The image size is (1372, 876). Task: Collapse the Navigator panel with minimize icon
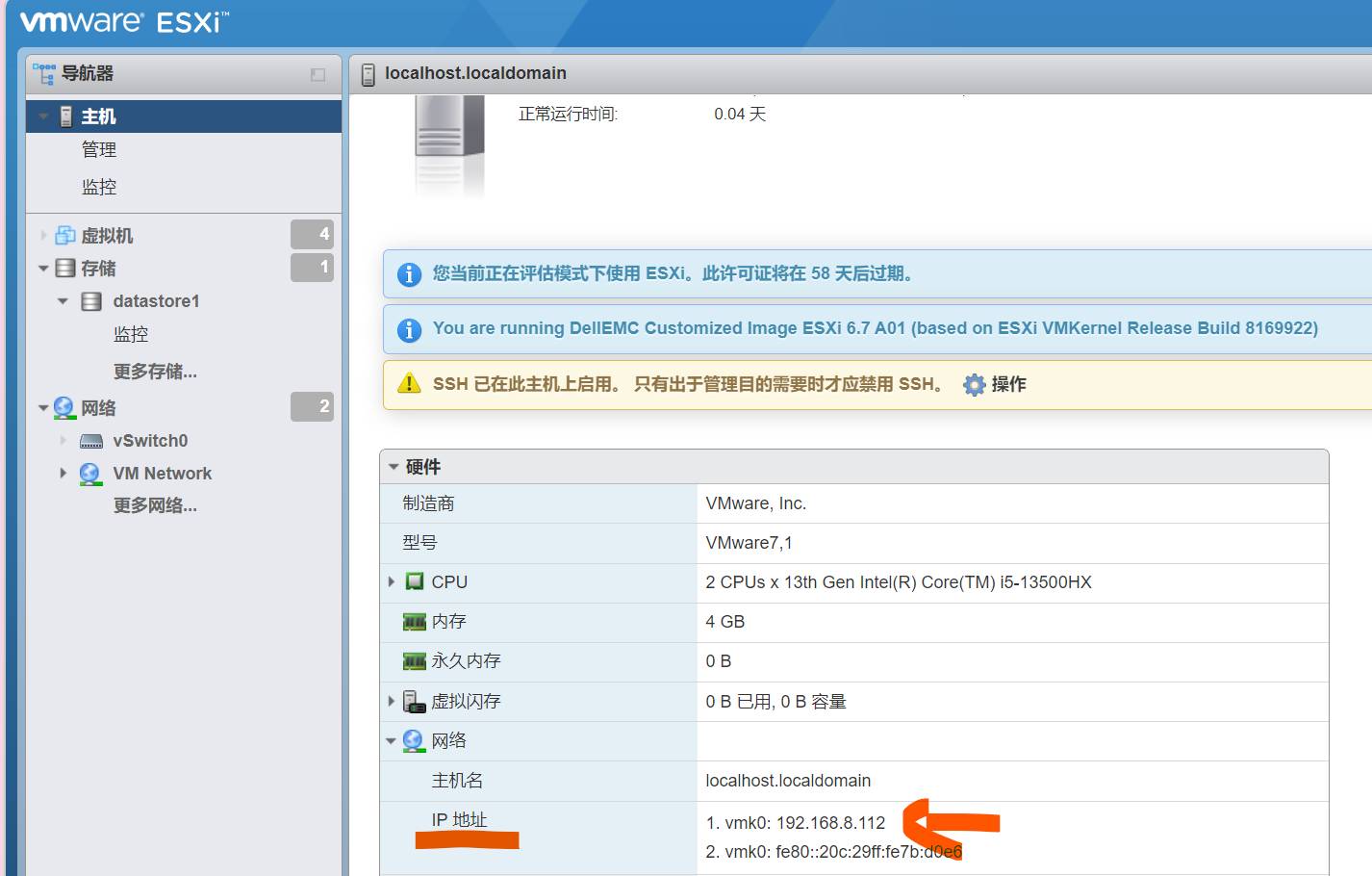(x=318, y=74)
